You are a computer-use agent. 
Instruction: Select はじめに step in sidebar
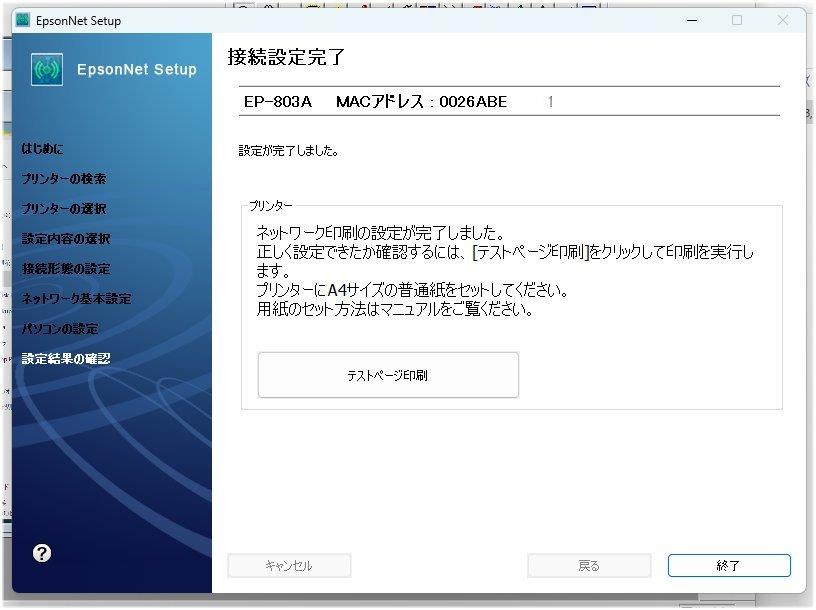coord(42,148)
